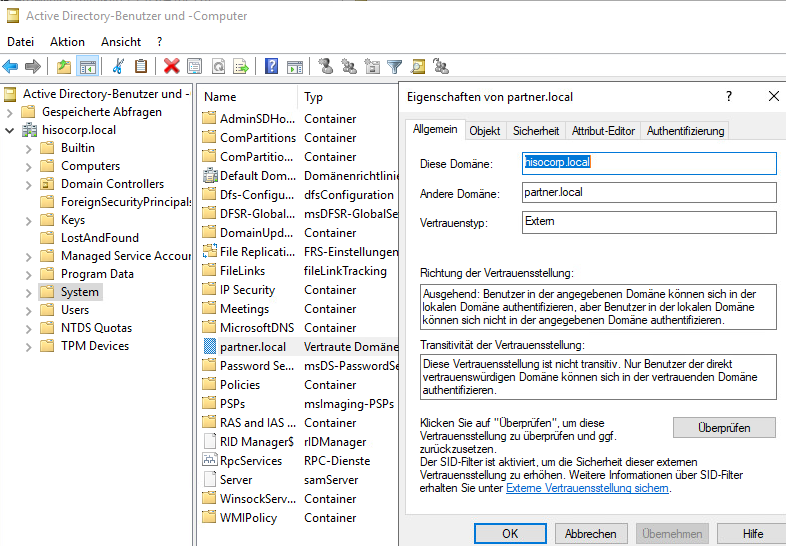The width and height of the screenshot is (786, 546).
Task: Open the Ansicht menu
Action: pos(121,42)
